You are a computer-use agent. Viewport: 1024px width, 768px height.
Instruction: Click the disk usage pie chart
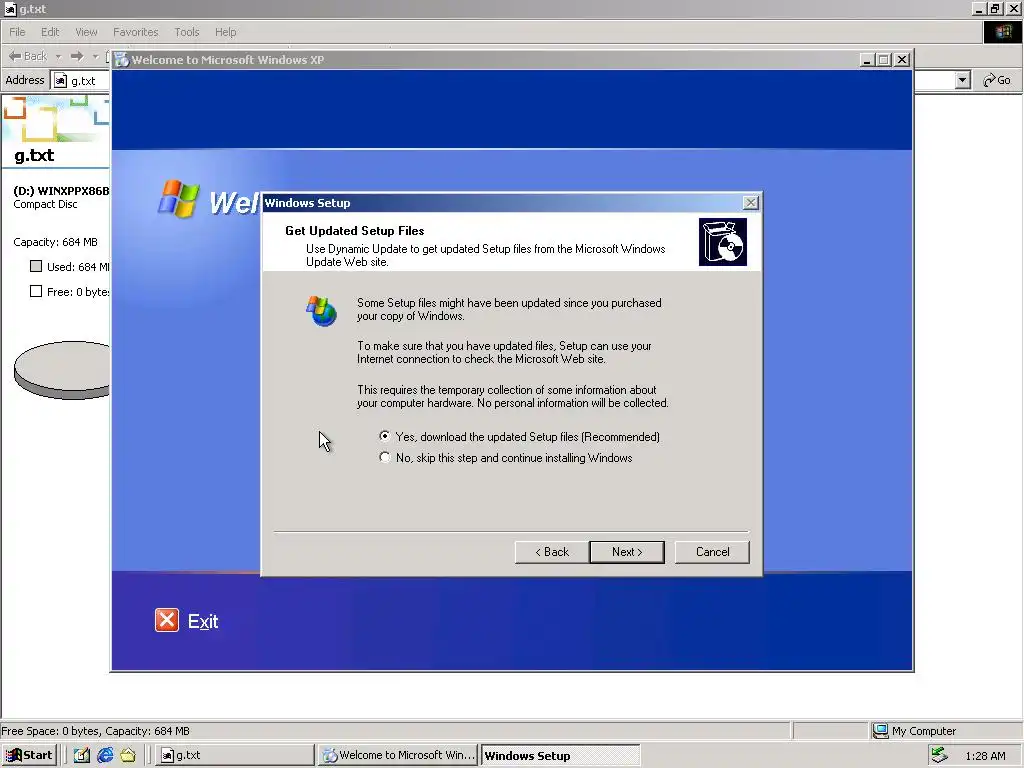[62, 370]
